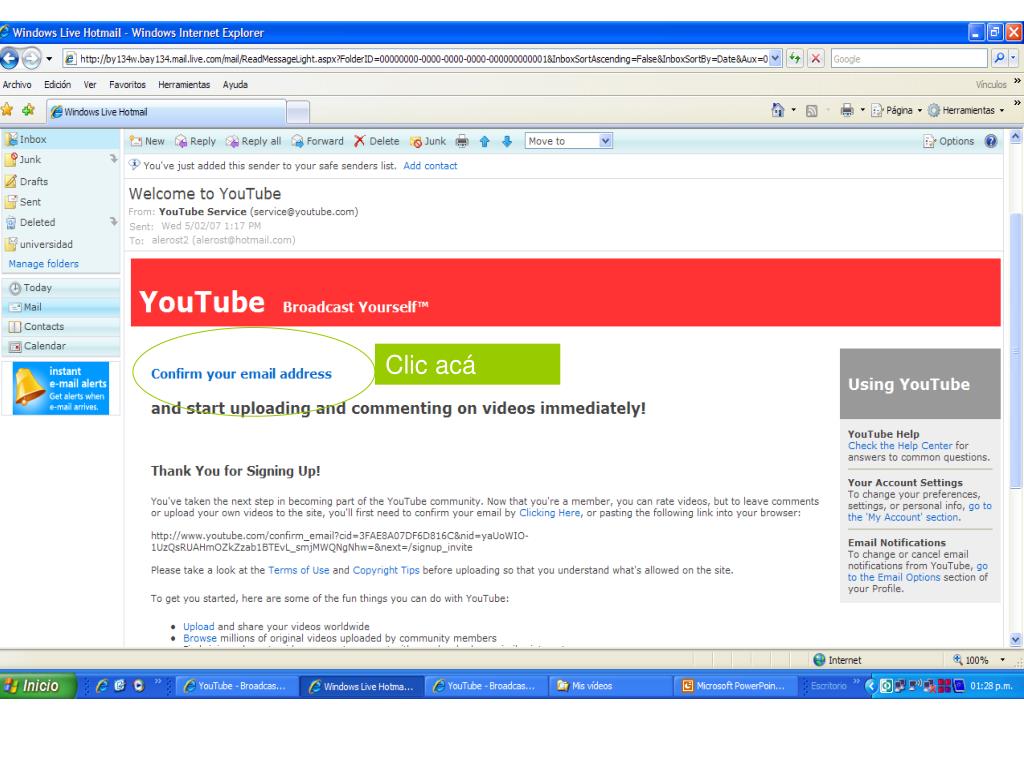Open the Ver menu
This screenshot has width=1024, height=768.
click(x=90, y=85)
